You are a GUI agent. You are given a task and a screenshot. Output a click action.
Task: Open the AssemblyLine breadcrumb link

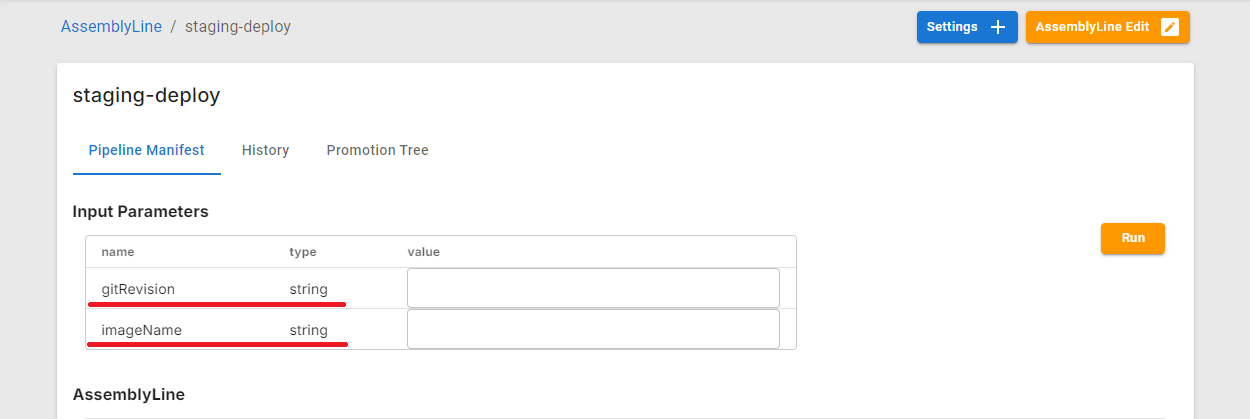click(x=111, y=27)
